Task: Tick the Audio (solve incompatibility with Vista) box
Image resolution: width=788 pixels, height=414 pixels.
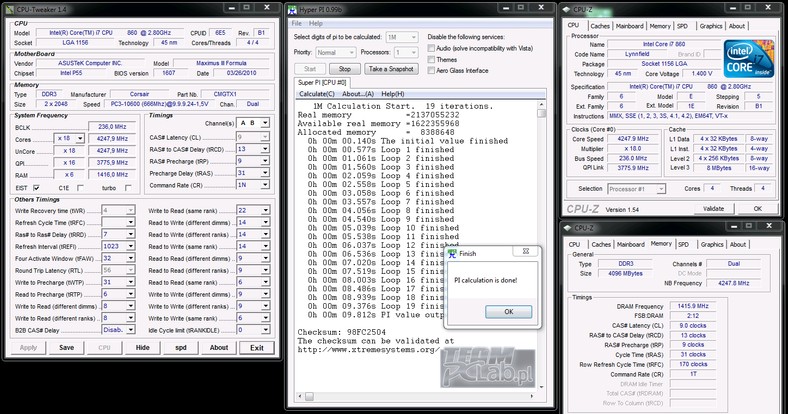Action: (431, 48)
